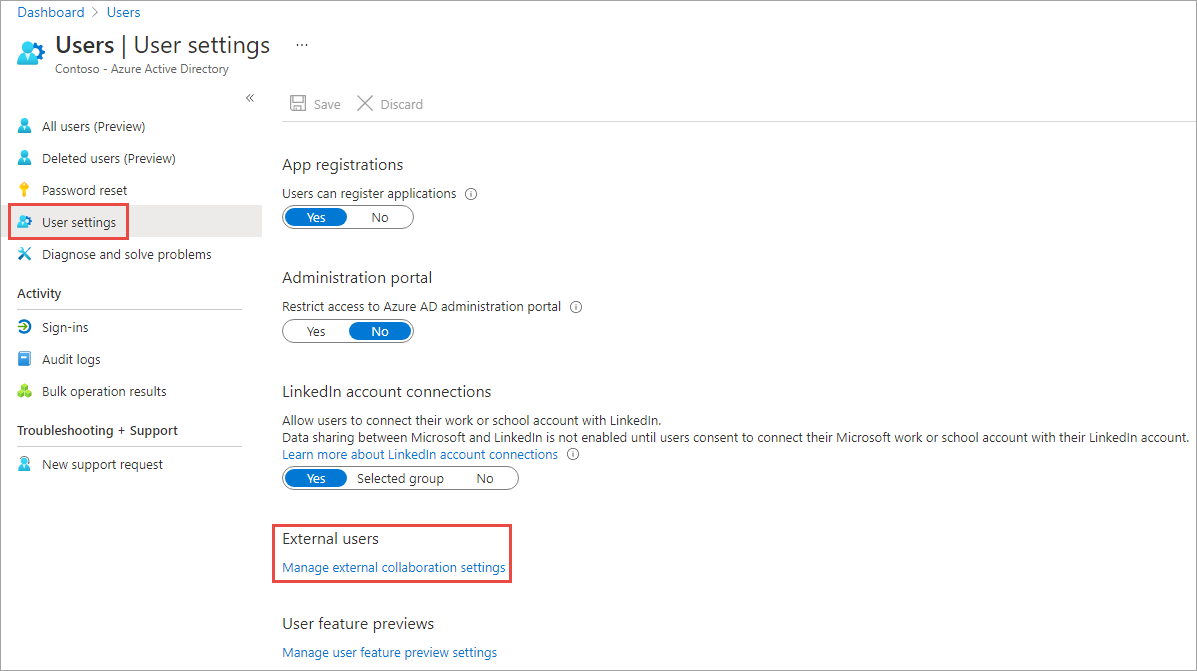Click the Sign-ins arrow icon
Image resolution: width=1197 pixels, height=671 pixels.
24,327
